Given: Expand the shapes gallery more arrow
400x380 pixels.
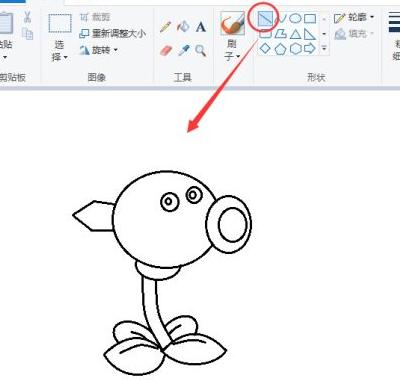Looking at the screenshot, I should (324, 49).
